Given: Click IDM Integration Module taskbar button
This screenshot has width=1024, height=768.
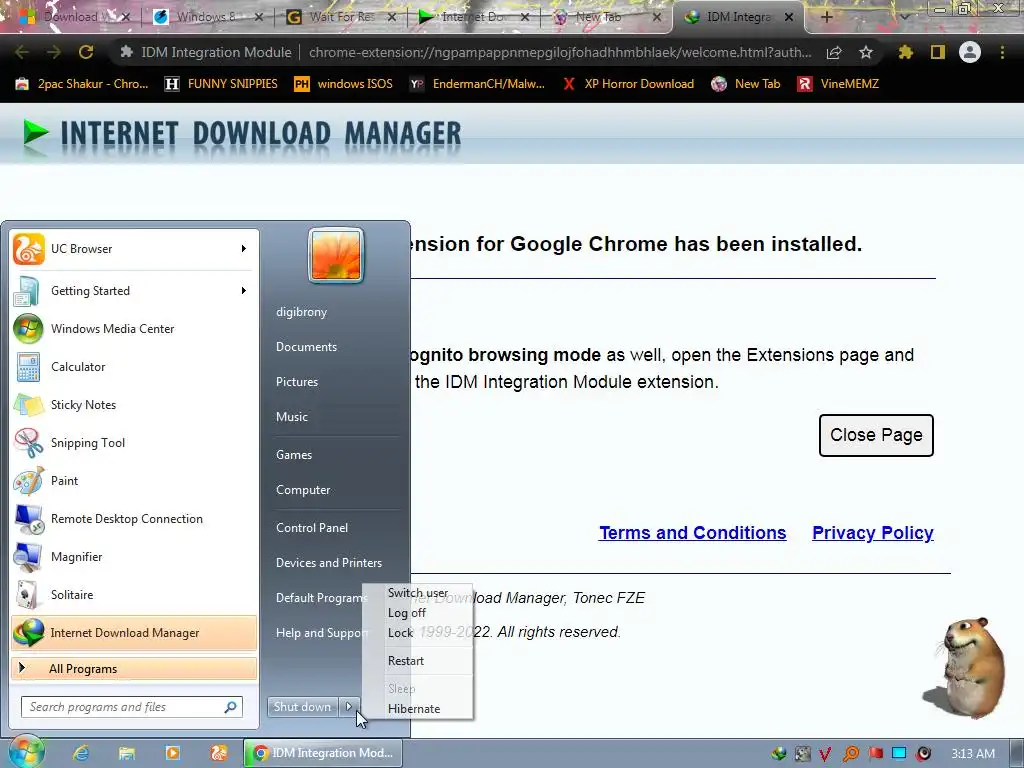Looking at the screenshot, I should point(323,753).
